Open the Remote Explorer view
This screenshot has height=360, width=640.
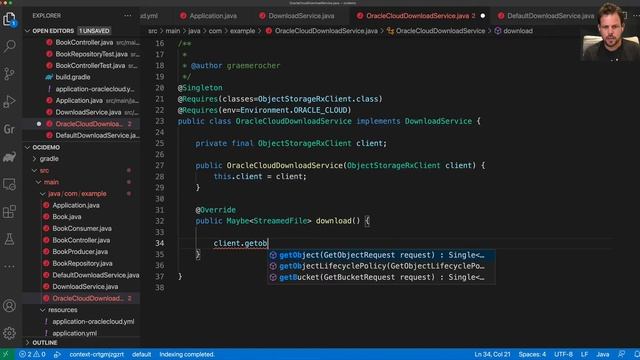tap(9, 184)
